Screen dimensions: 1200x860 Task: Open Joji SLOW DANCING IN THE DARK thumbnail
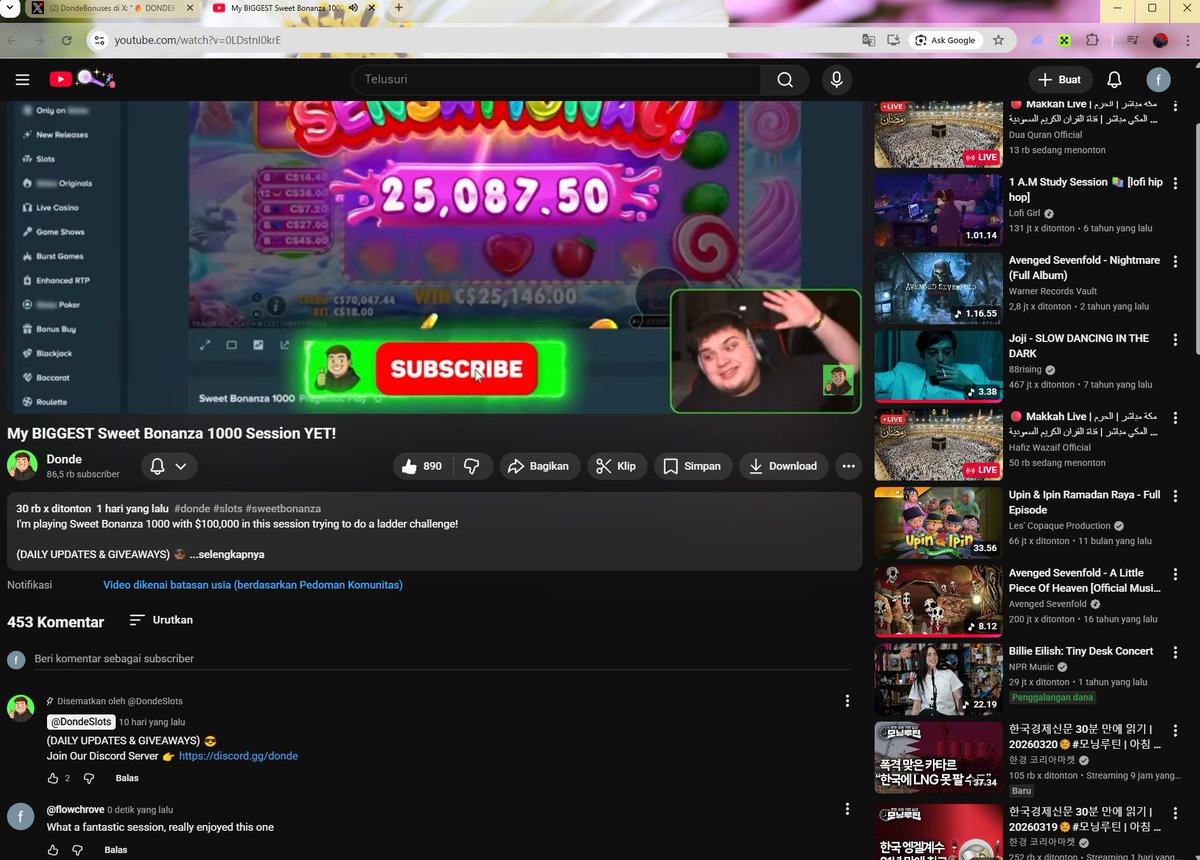pyautogui.click(x=938, y=366)
